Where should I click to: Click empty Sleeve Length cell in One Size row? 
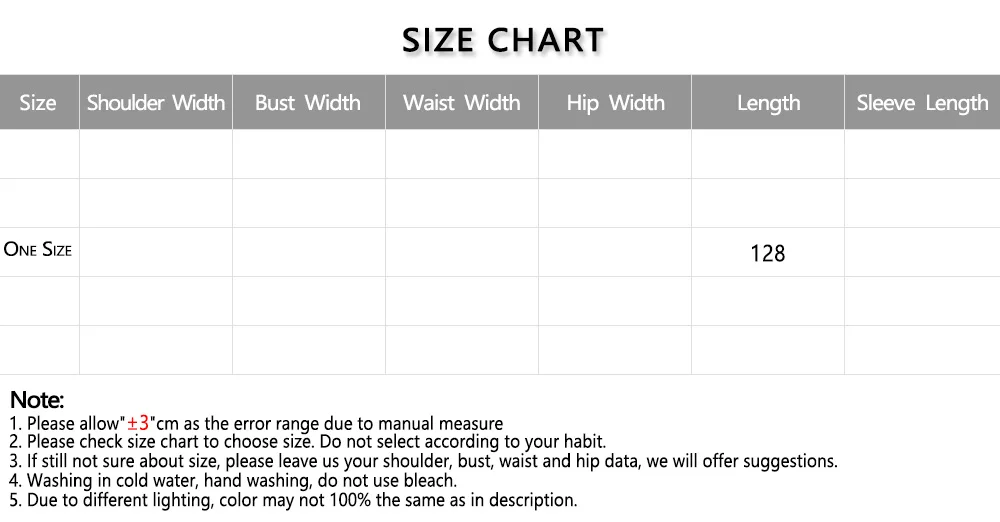tap(922, 252)
